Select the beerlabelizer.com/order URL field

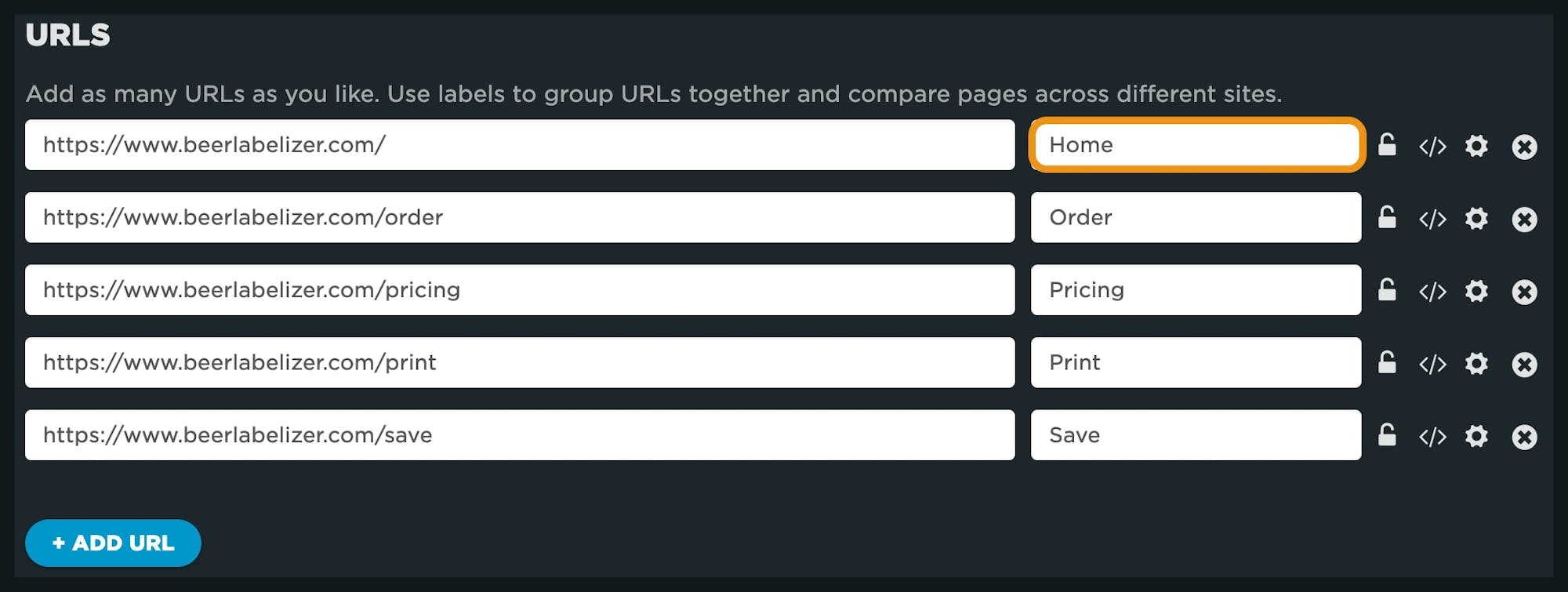pos(521,218)
